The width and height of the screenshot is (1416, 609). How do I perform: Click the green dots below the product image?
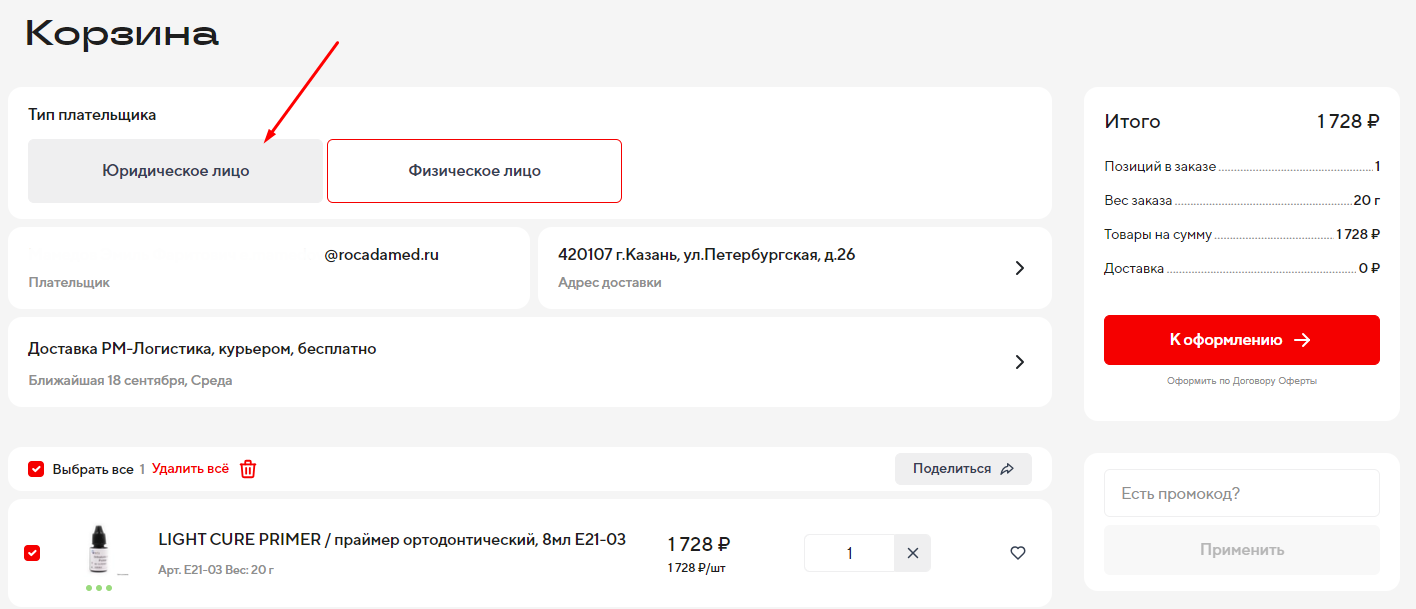pyautogui.click(x=99, y=588)
